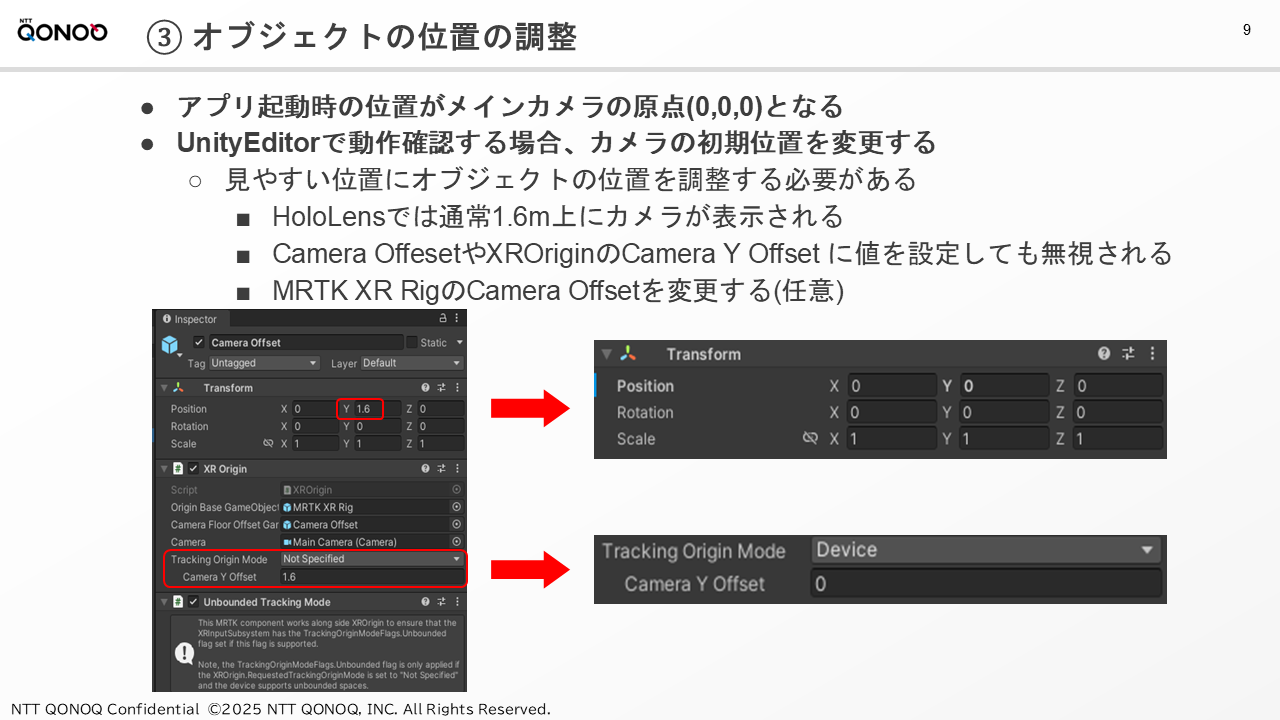Disable the Unbounded Tracking Mode component checkbox
The image size is (1280, 720).
(x=193, y=602)
